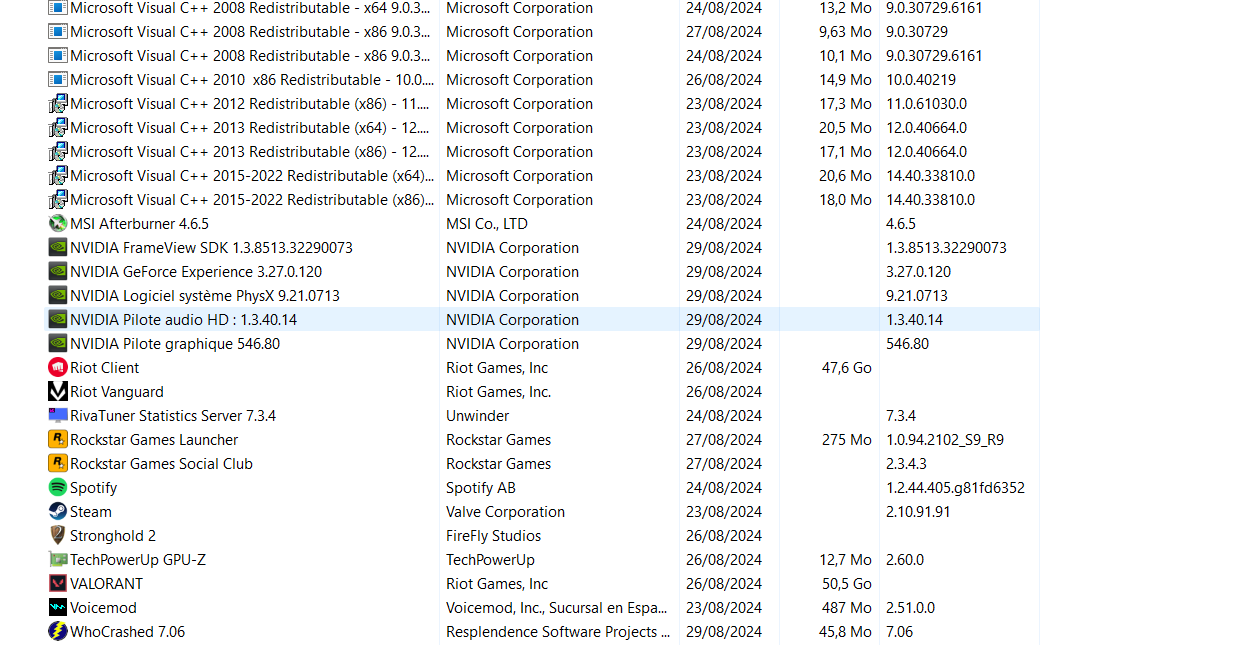Screen dimensions: 1251x645
Task: Click version '1.2.44.405.g81fd6352' for Spotify
Action: 955,488
